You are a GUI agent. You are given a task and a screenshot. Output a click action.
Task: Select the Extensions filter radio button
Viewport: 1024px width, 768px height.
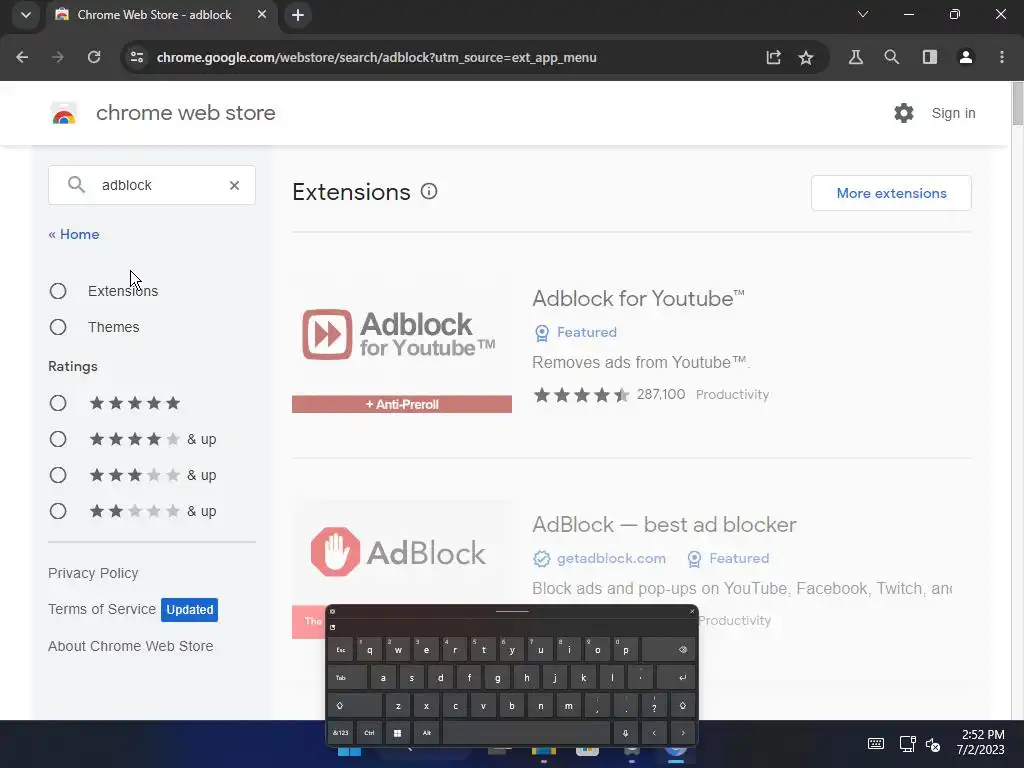58,291
